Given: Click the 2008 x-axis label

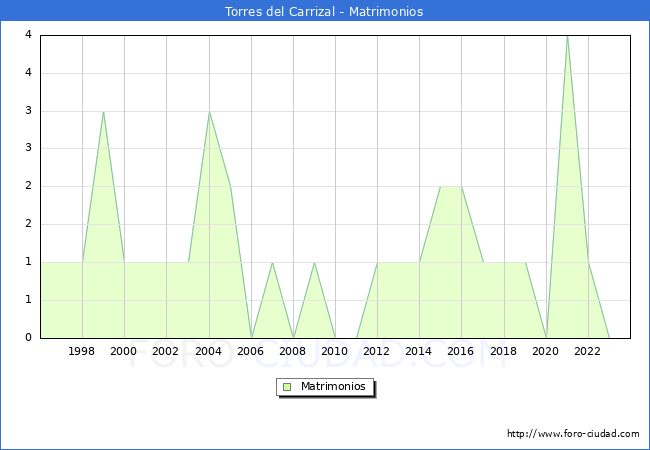Looking at the screenshot, I should [292, 351].
